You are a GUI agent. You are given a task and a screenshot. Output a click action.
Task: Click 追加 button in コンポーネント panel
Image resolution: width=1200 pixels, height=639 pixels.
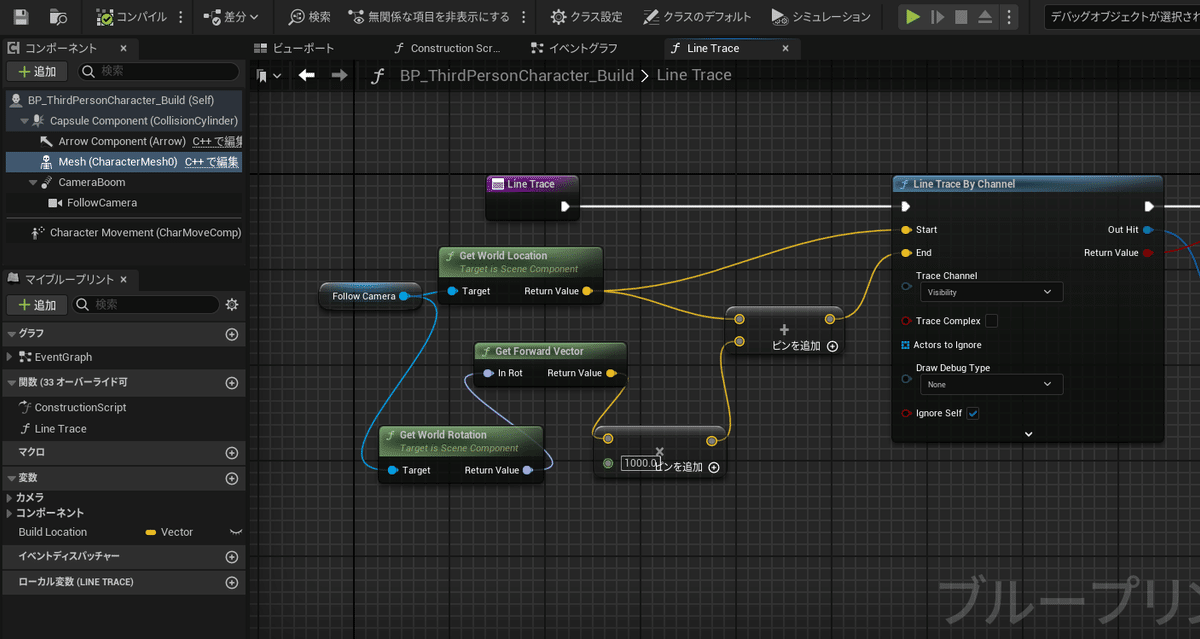click(x=37, y=72)
